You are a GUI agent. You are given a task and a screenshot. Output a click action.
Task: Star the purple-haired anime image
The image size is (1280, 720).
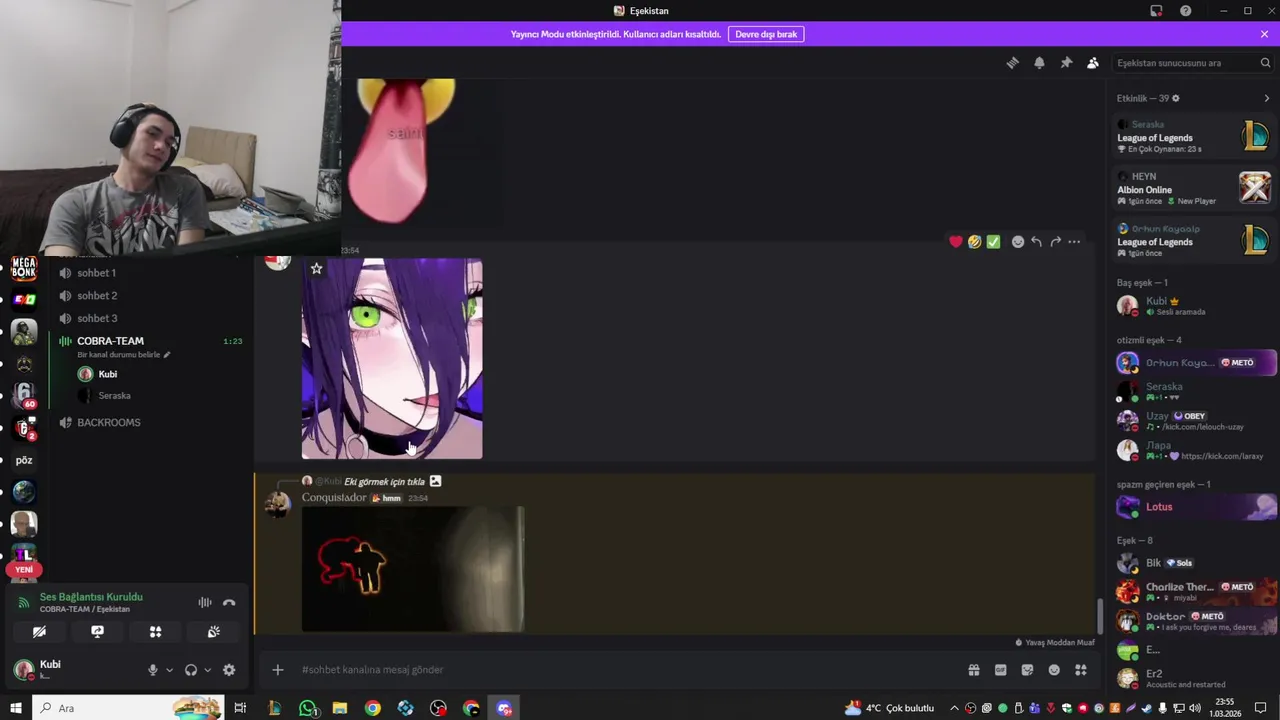click(x=316, y=268)
